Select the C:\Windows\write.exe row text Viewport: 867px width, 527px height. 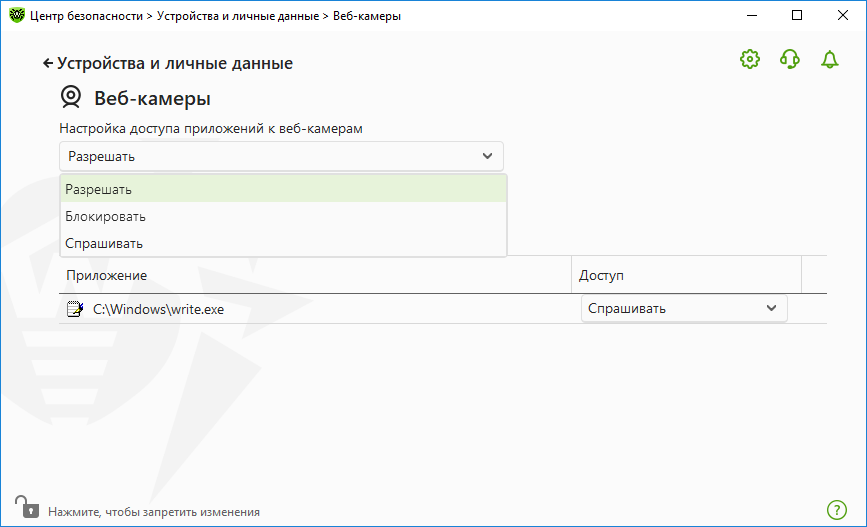(158, 309)
